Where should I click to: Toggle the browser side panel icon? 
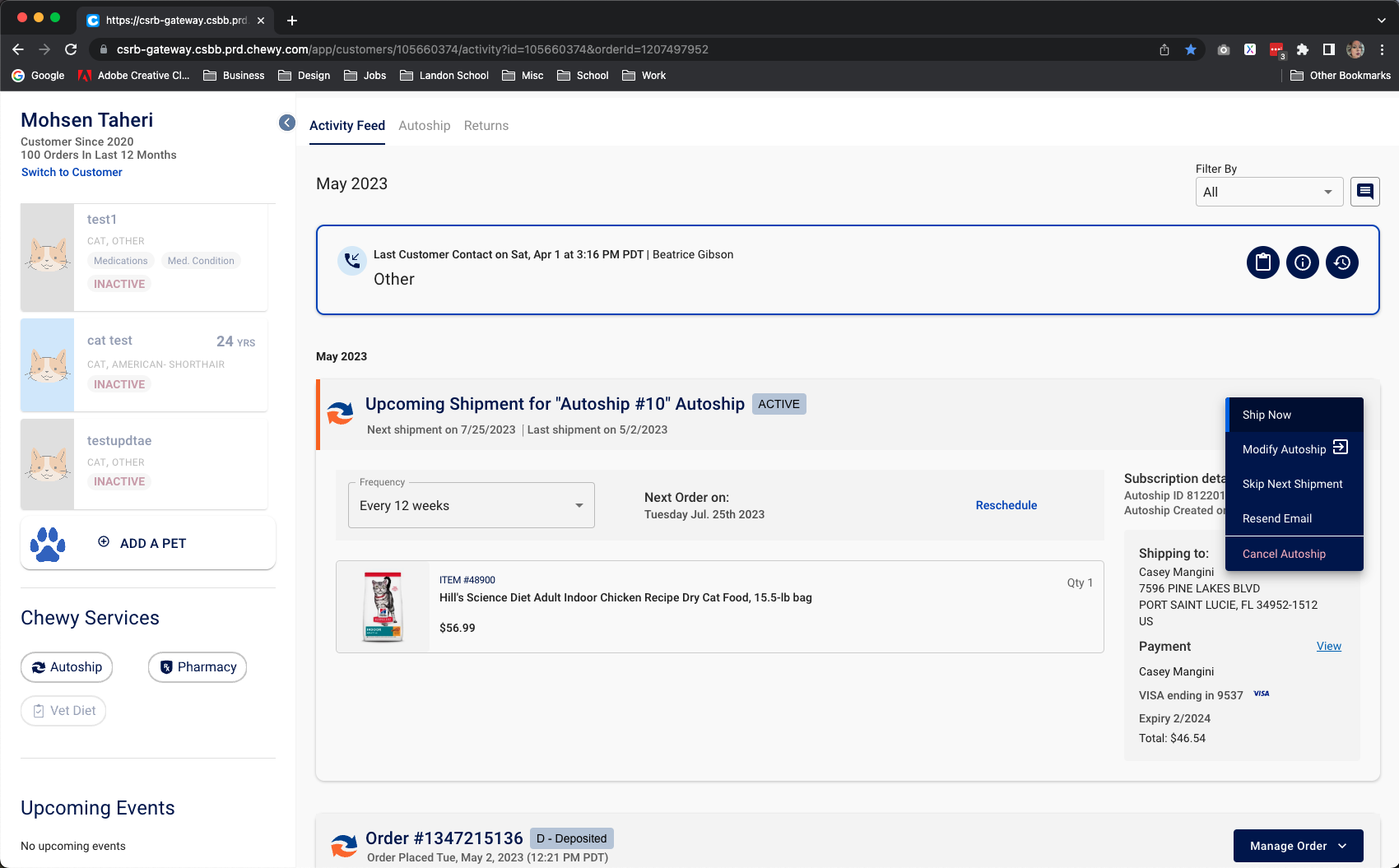click(1328, 49)
